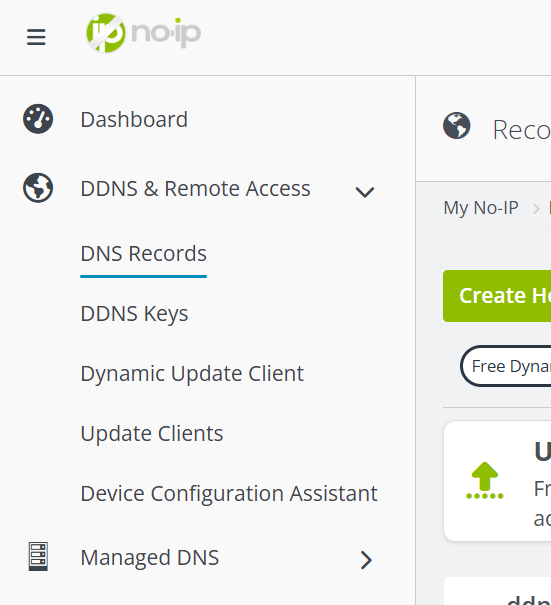Screen dimensions: 551x605
Task: Expand Managed DNS chevron arrow
Action: [366, 560]
